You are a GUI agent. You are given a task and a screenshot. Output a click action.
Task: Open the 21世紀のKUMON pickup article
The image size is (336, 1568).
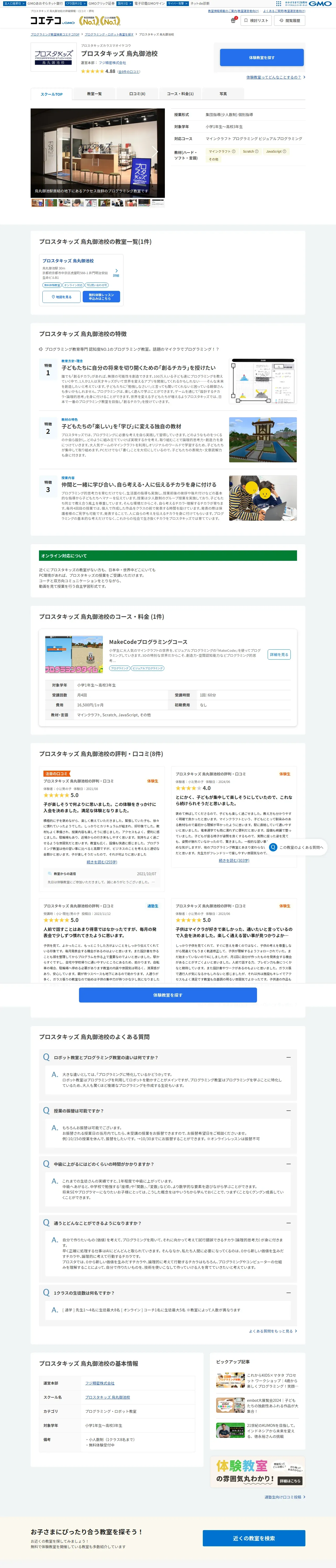(x=257, y=1431)
